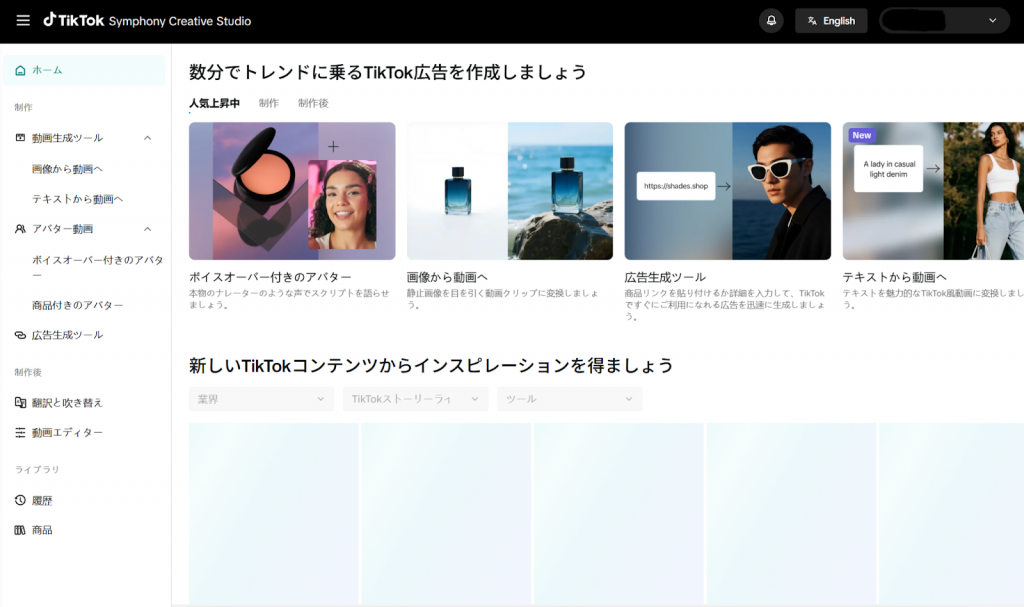Open the notifications bell

tap(771, 21)
